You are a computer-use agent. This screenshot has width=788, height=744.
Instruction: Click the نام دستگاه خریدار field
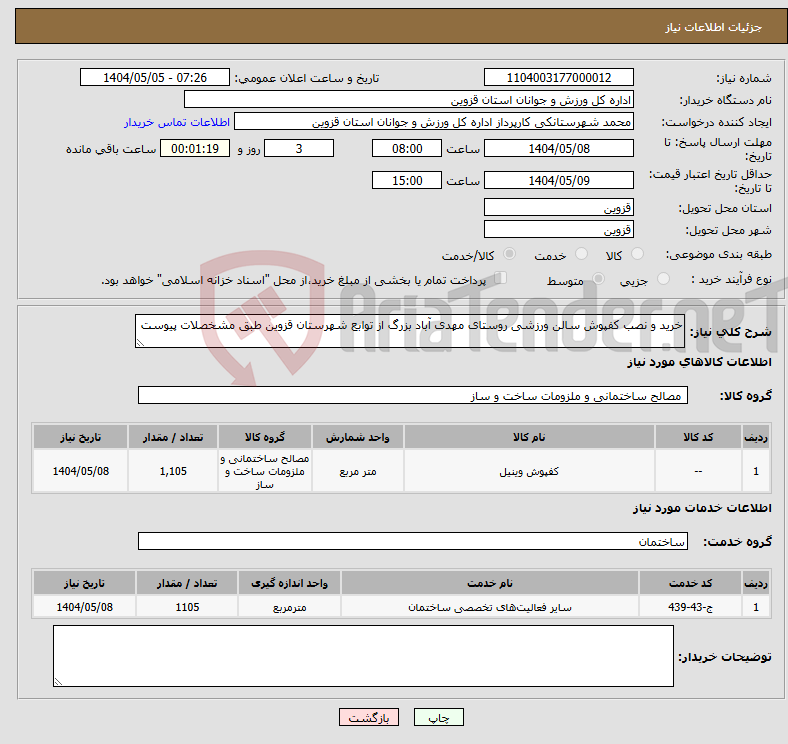coord(409,100)
